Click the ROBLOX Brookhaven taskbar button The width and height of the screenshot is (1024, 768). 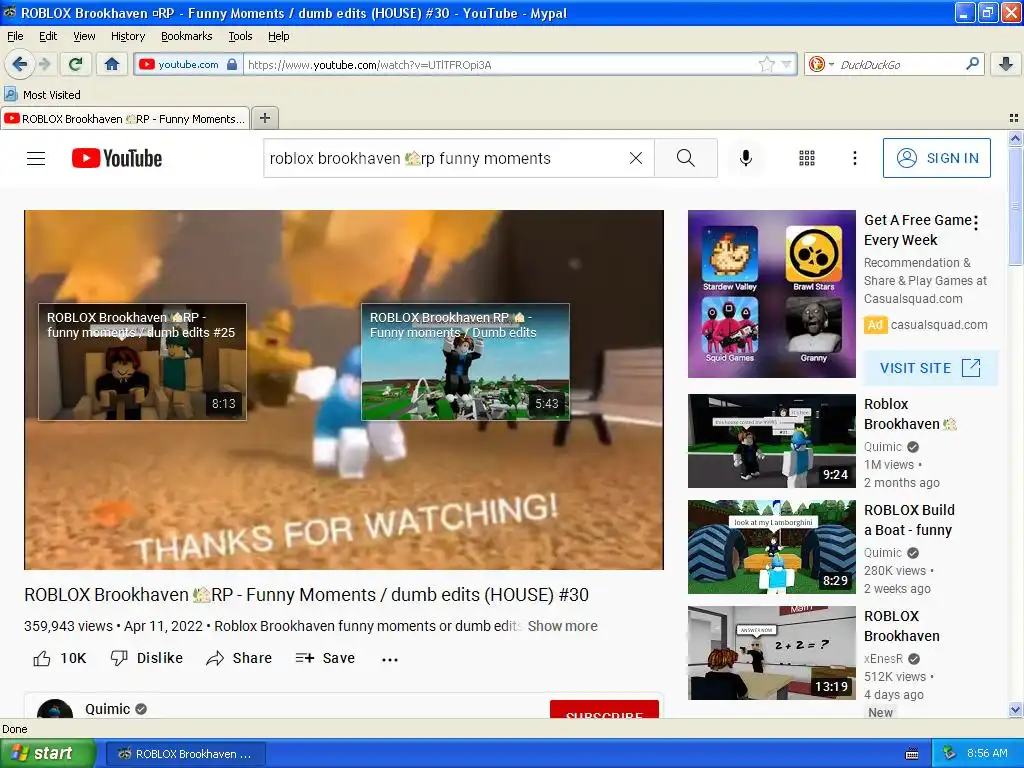(x=185, y=754)
